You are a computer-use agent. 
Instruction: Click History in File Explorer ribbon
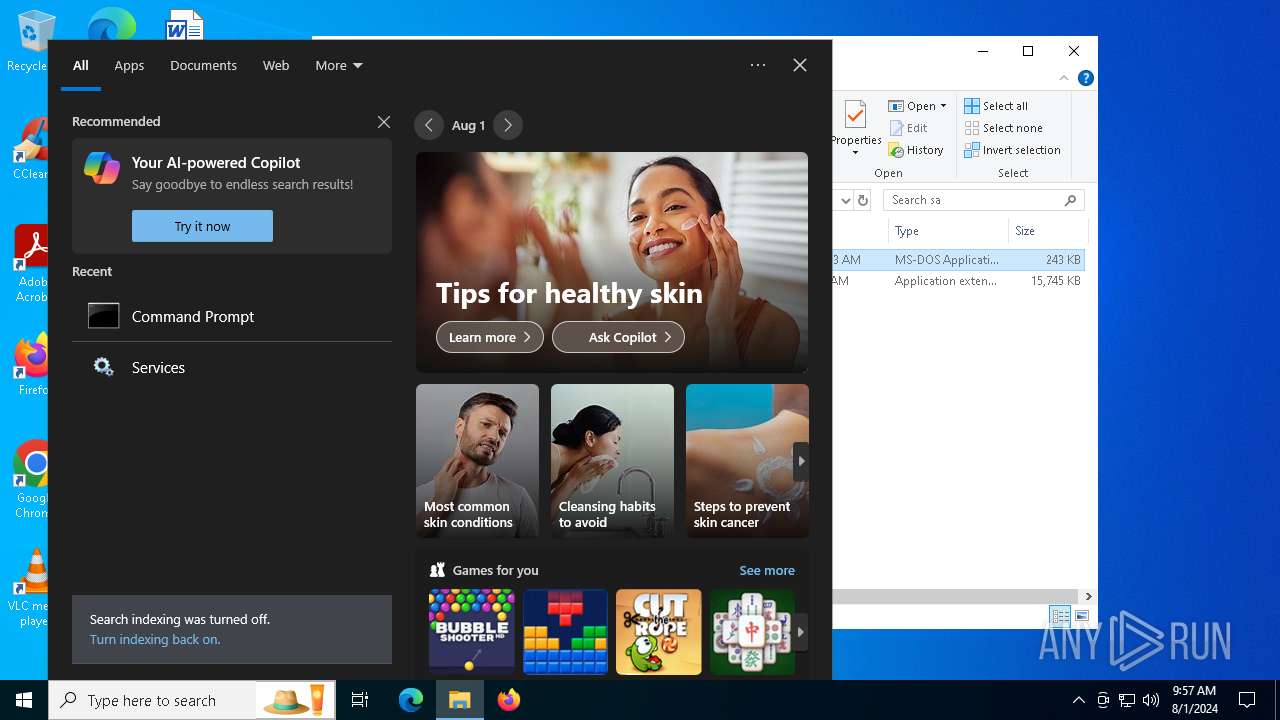point(916,150)
